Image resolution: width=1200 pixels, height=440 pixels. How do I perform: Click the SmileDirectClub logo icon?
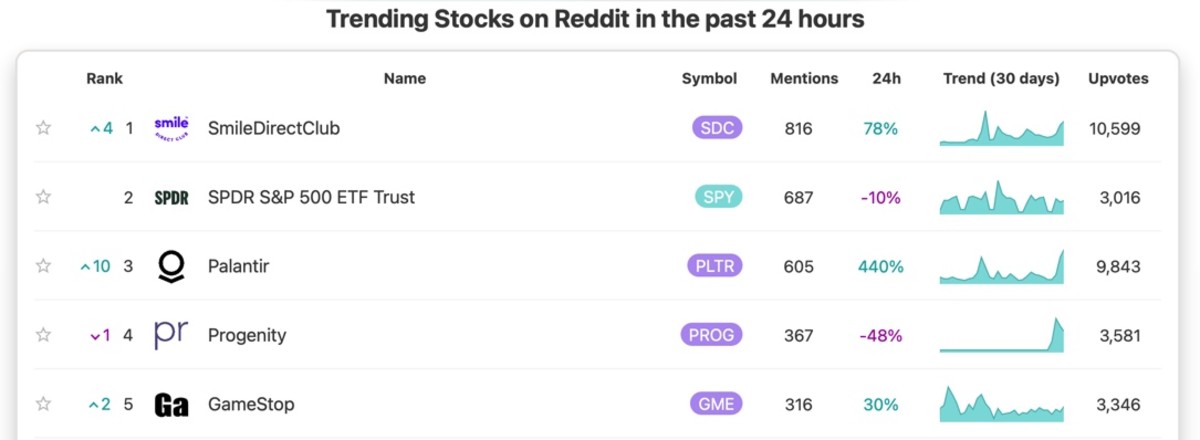pos(171,128)
